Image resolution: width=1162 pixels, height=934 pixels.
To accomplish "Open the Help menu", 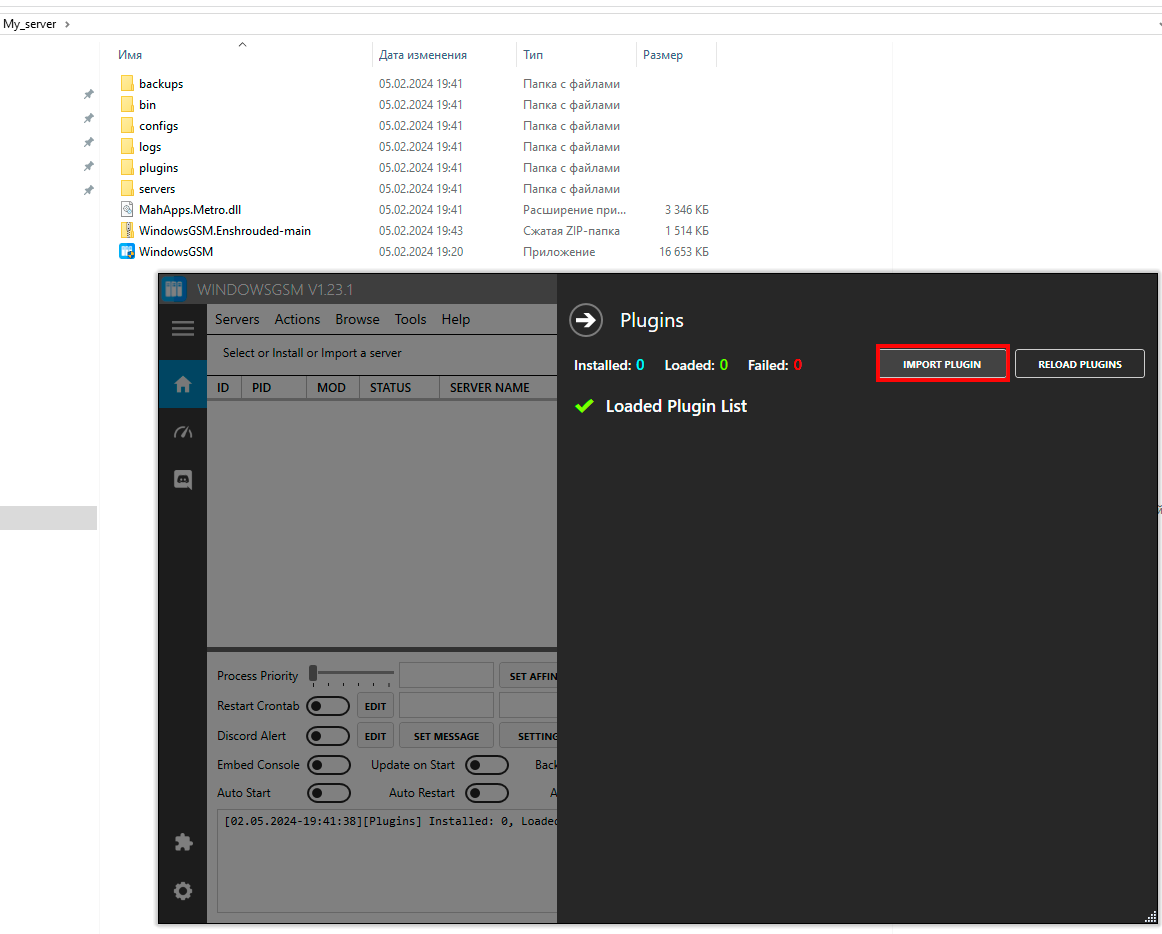I will (456, 319).
